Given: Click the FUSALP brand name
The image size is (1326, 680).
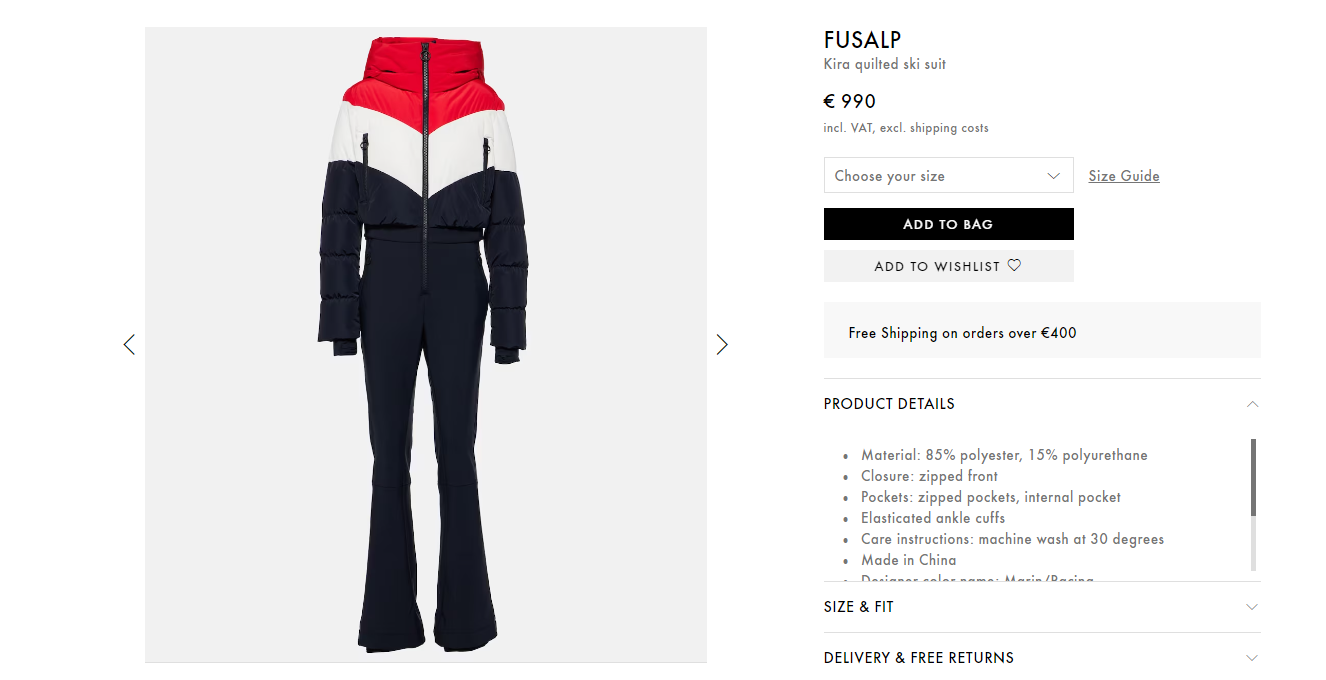Looking at the screenshot, I should click(862, 40).
